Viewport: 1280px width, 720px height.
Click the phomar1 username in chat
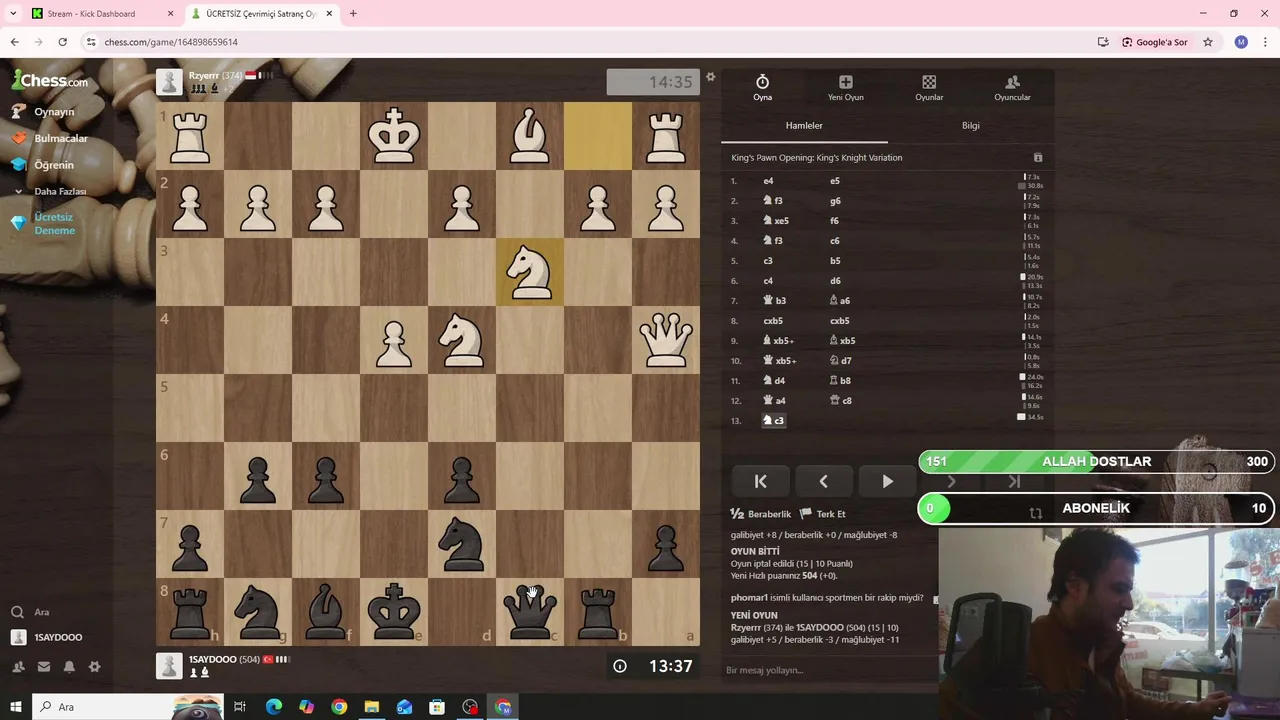coord(749,598)
